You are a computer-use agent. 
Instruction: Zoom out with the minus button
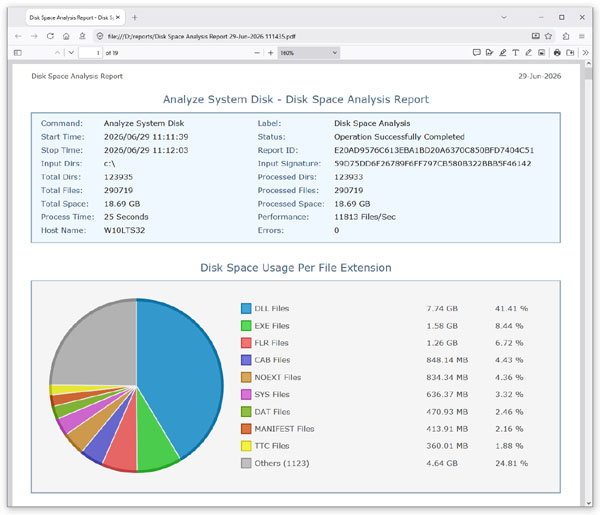click(x=257, y=53)
